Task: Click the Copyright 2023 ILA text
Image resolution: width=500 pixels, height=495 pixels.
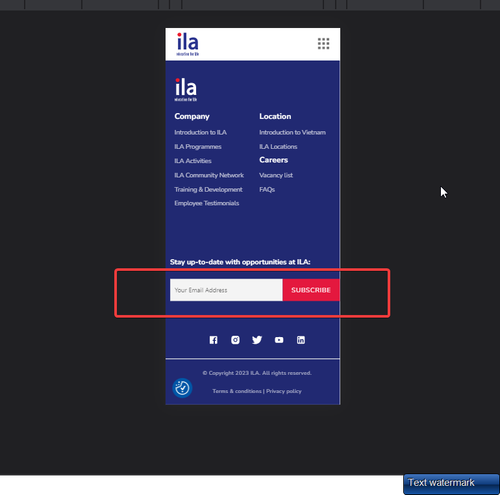Action: tap(257, 373)
